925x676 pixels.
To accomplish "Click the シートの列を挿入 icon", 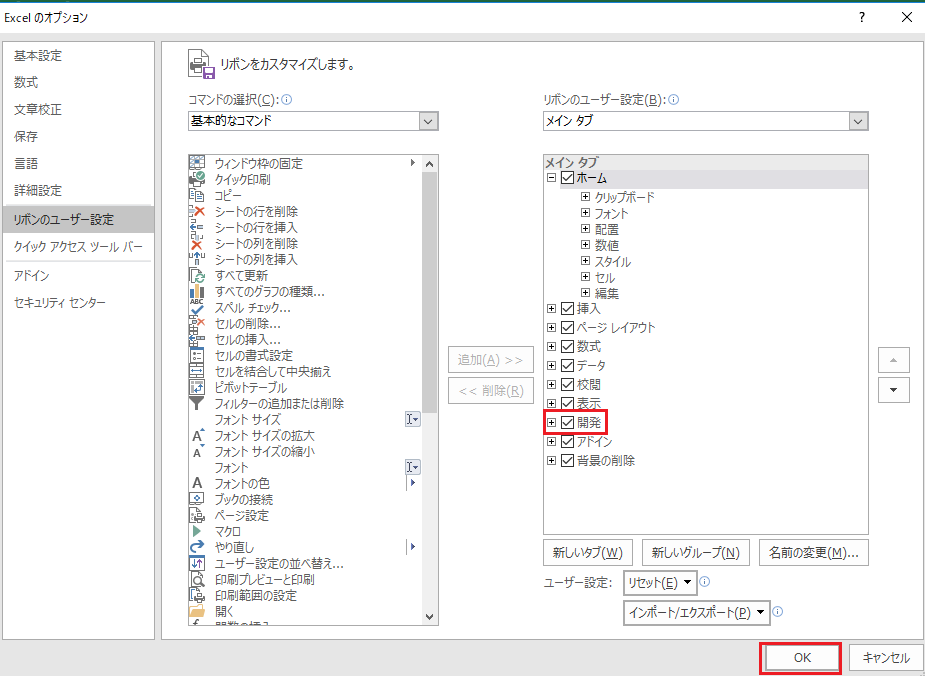I will coord(196,259).
